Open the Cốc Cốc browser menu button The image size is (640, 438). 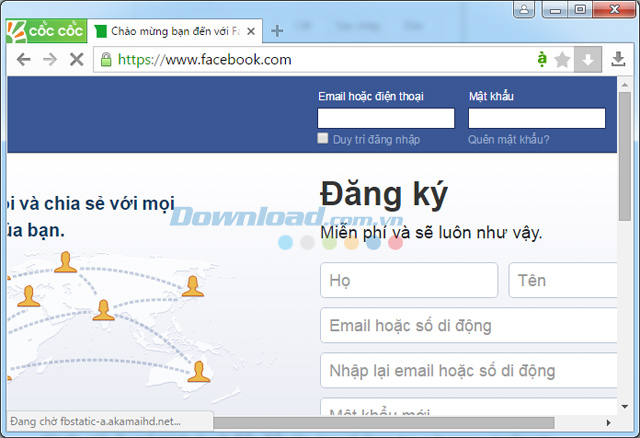(47, 31)
